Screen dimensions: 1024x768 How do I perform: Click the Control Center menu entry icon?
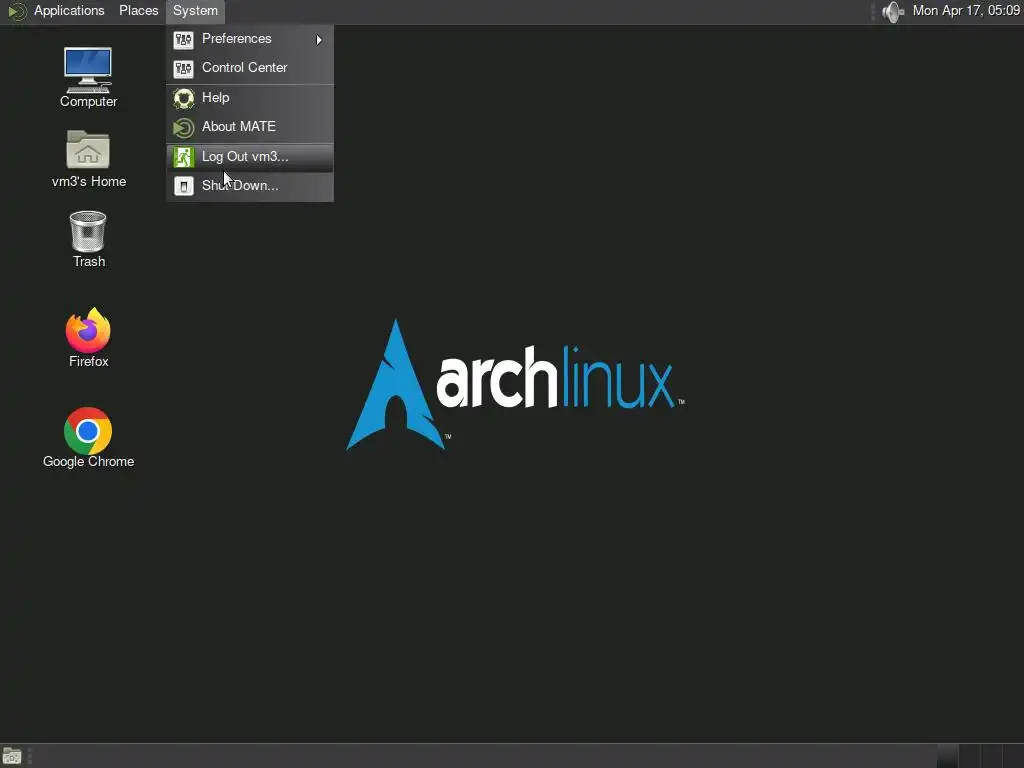click(x=184, y=68)
